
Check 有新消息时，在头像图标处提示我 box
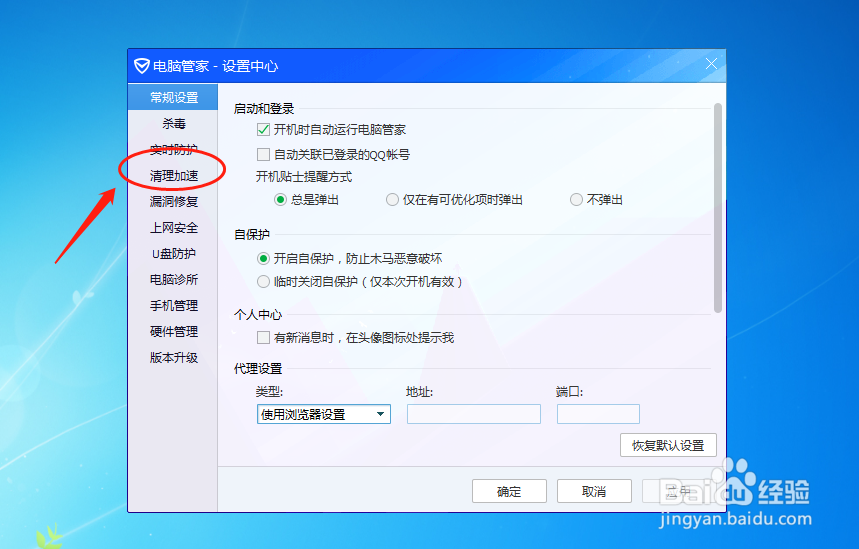click(x=264, y=338)
